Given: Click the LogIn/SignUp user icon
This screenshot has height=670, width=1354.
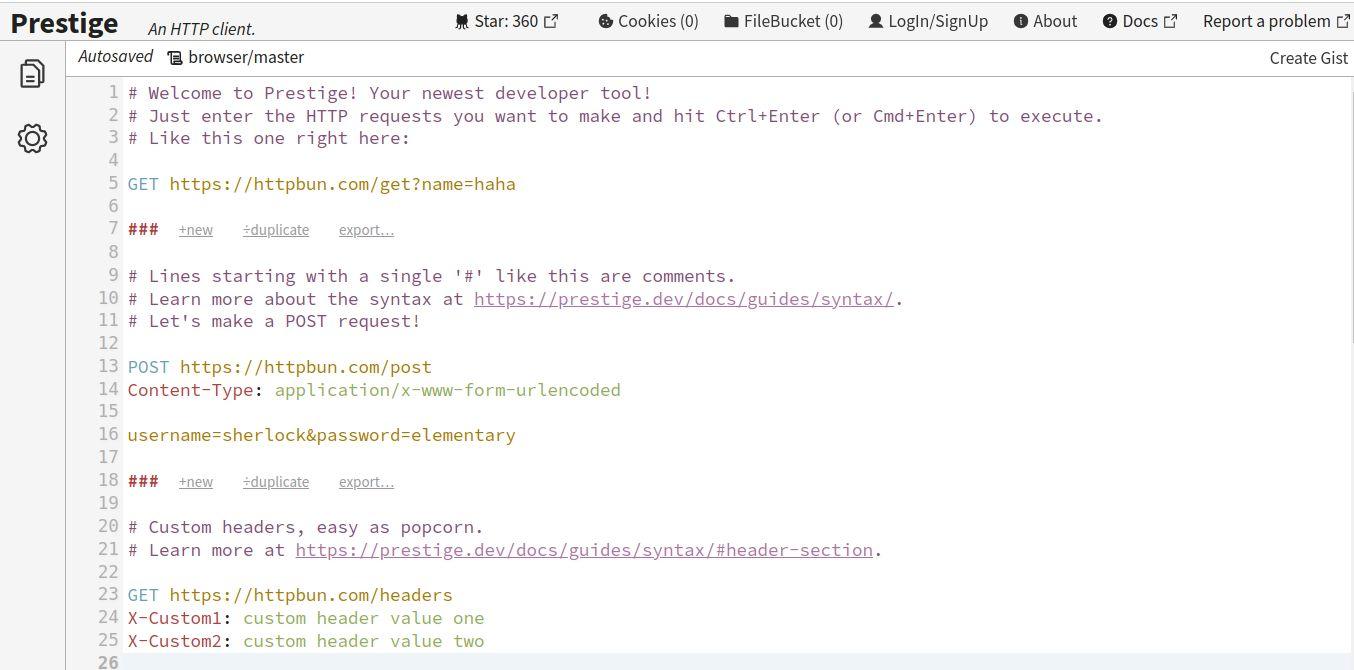Looking at the screenshot, I should 876,21.
